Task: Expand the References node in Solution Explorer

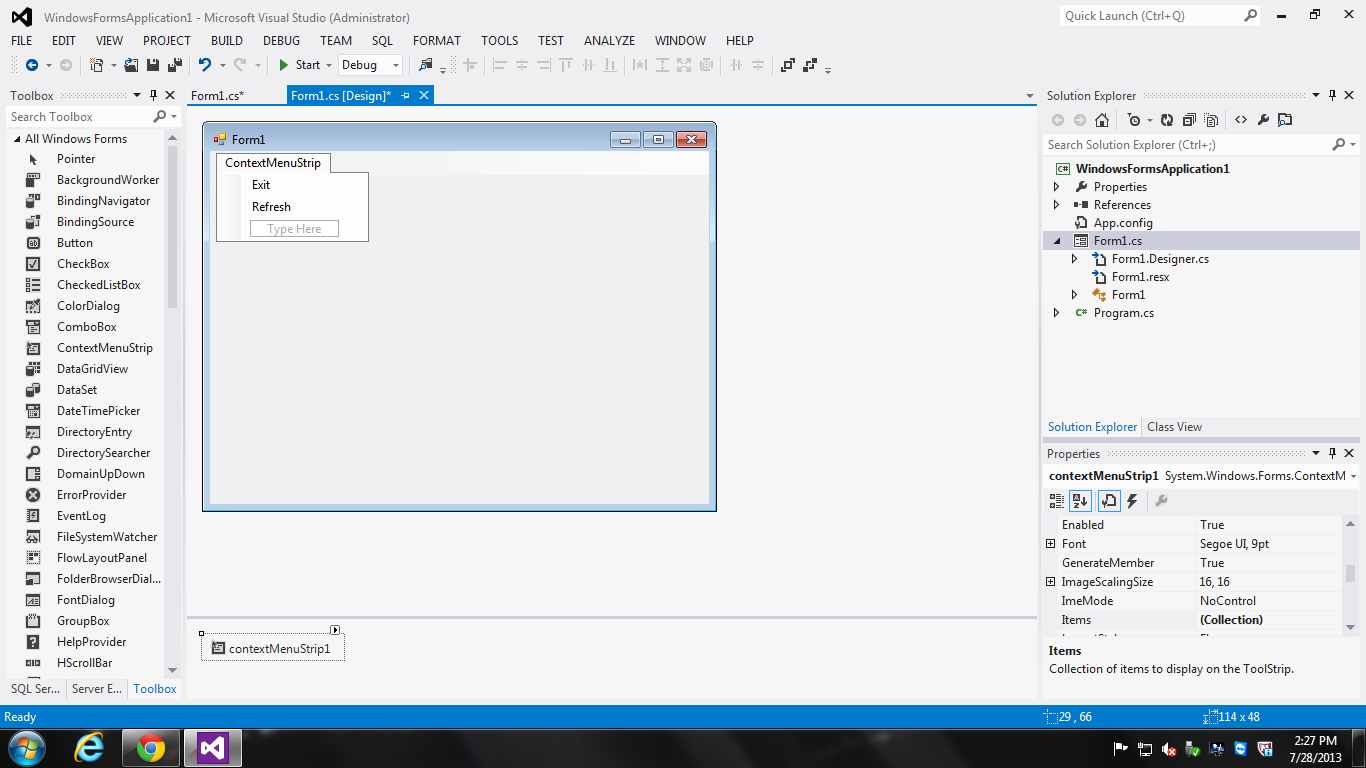Action: coord(1057,205)
